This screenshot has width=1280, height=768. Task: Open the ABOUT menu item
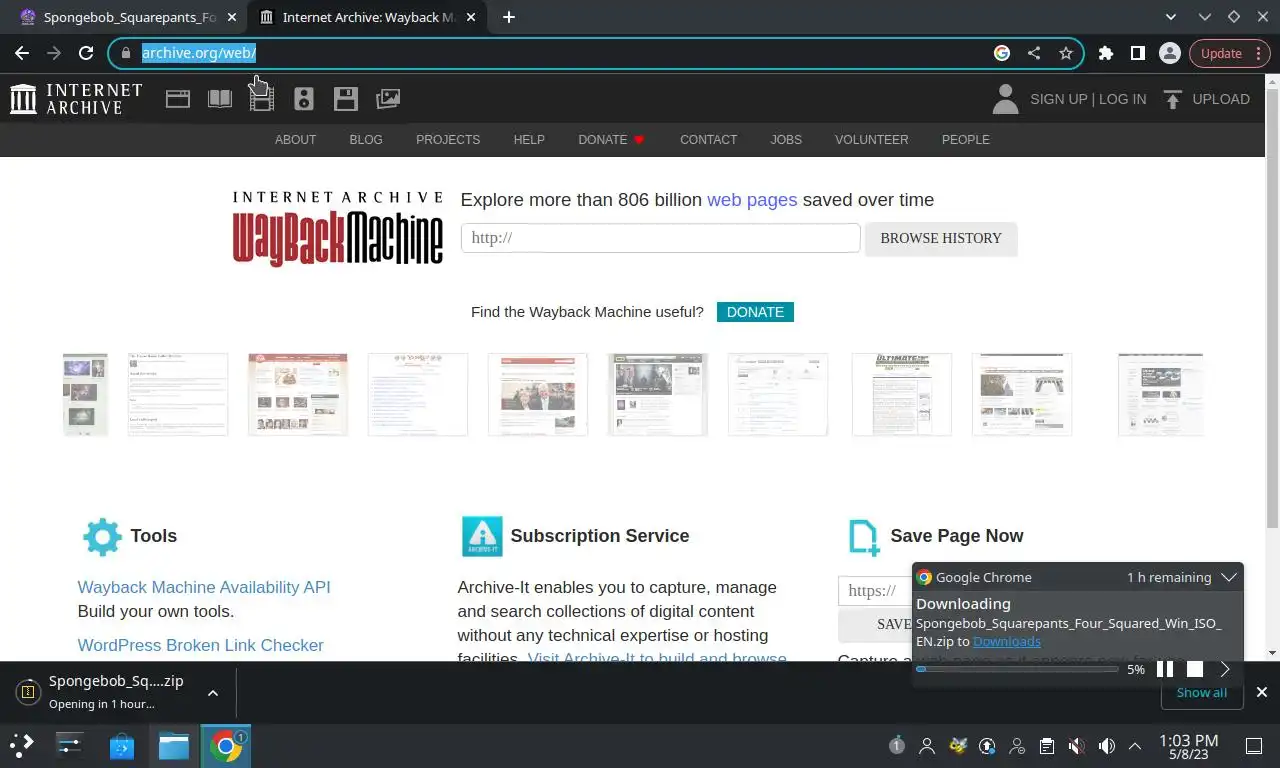(295, 140)
